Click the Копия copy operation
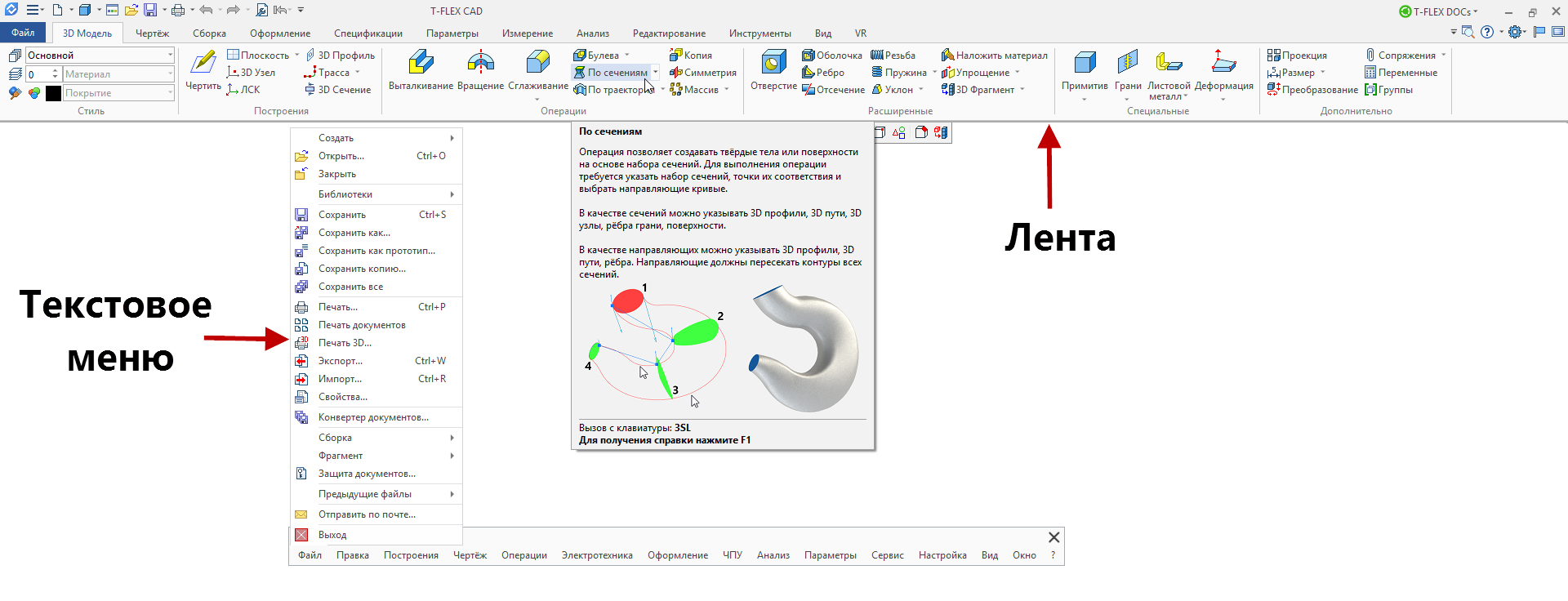 tap(691, 56)
